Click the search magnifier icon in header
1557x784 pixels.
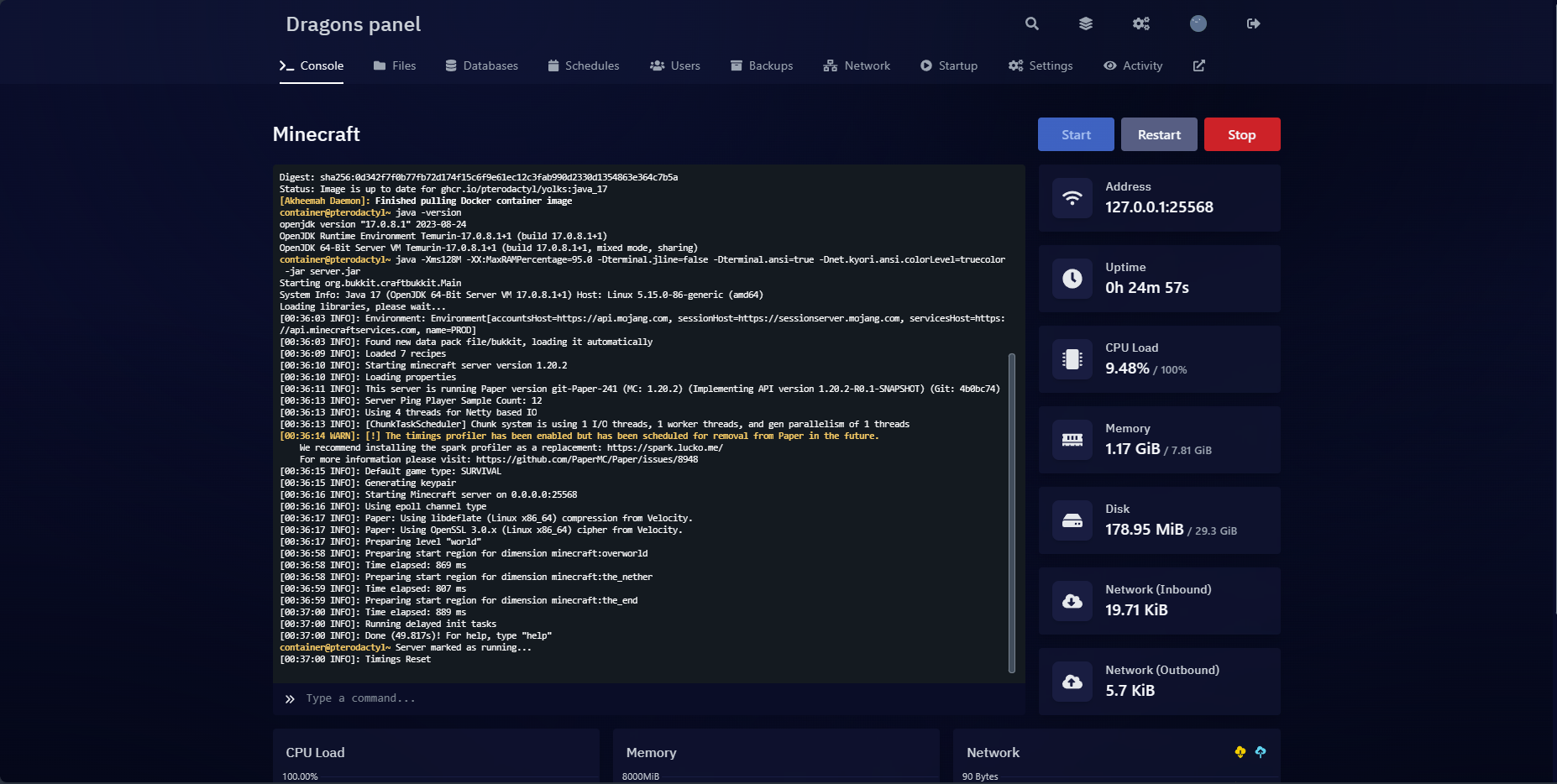(x=1032, y=24)
